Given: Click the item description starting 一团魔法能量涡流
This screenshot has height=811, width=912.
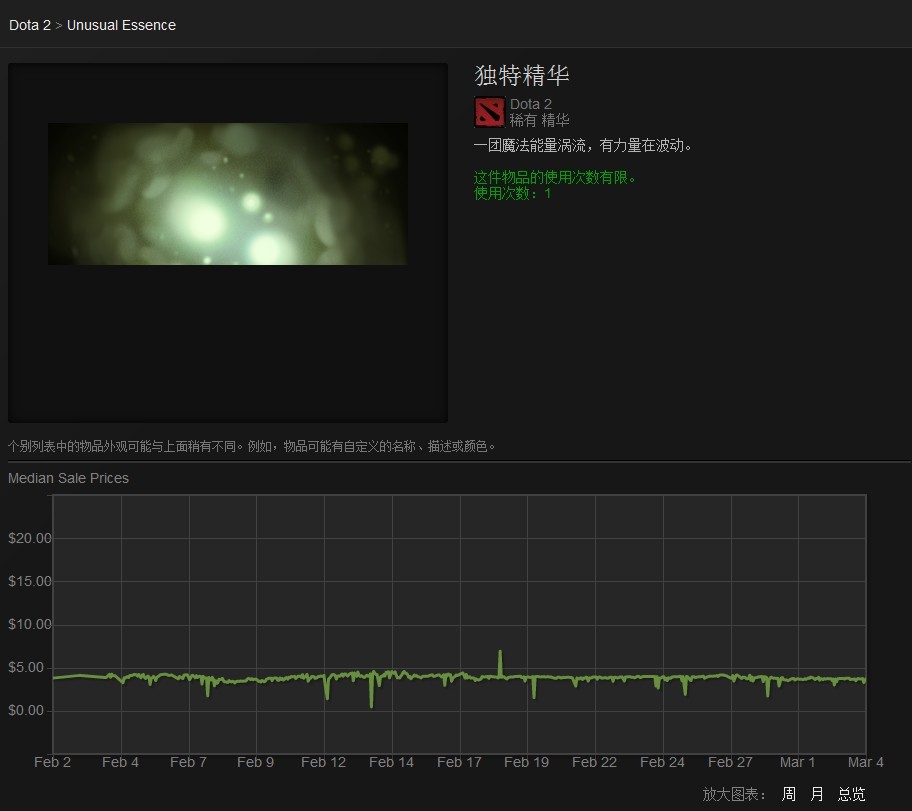Looking at the screenshot, I should (583, 146).
